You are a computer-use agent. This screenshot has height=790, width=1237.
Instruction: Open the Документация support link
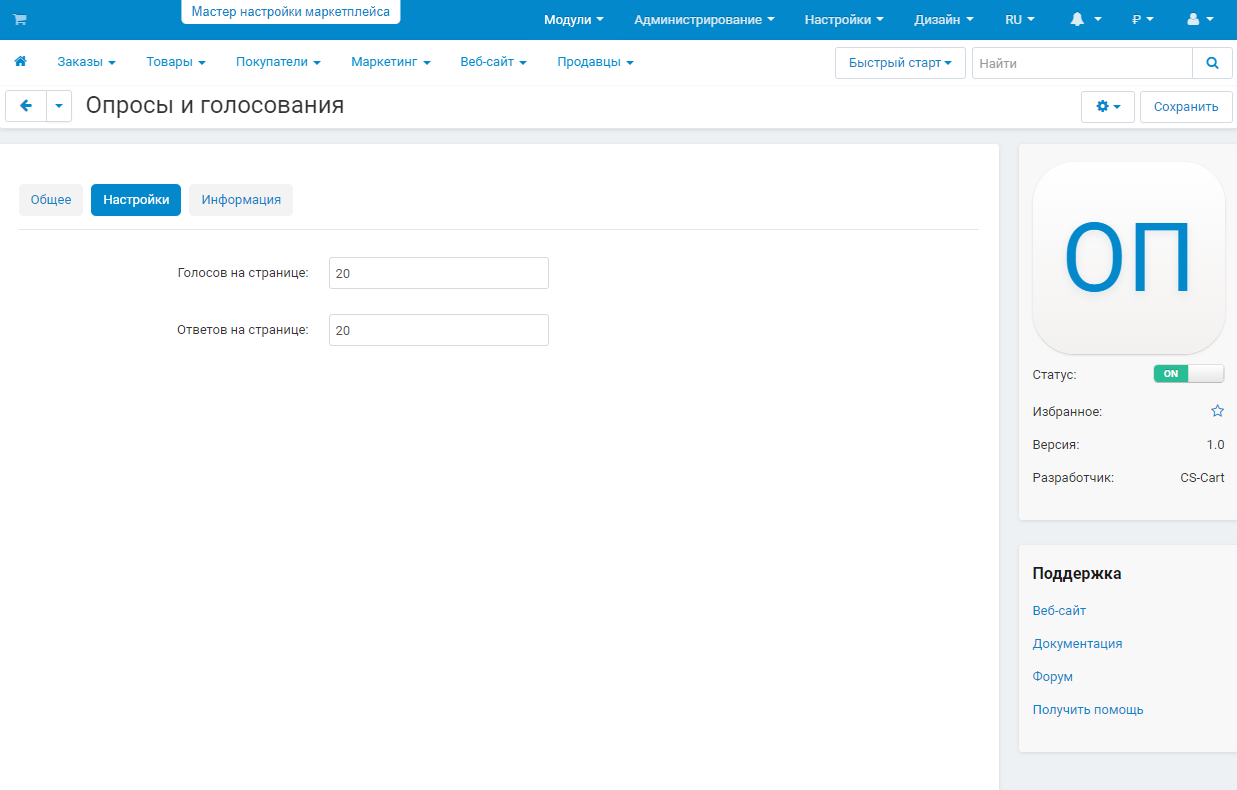pos(1077,644)
